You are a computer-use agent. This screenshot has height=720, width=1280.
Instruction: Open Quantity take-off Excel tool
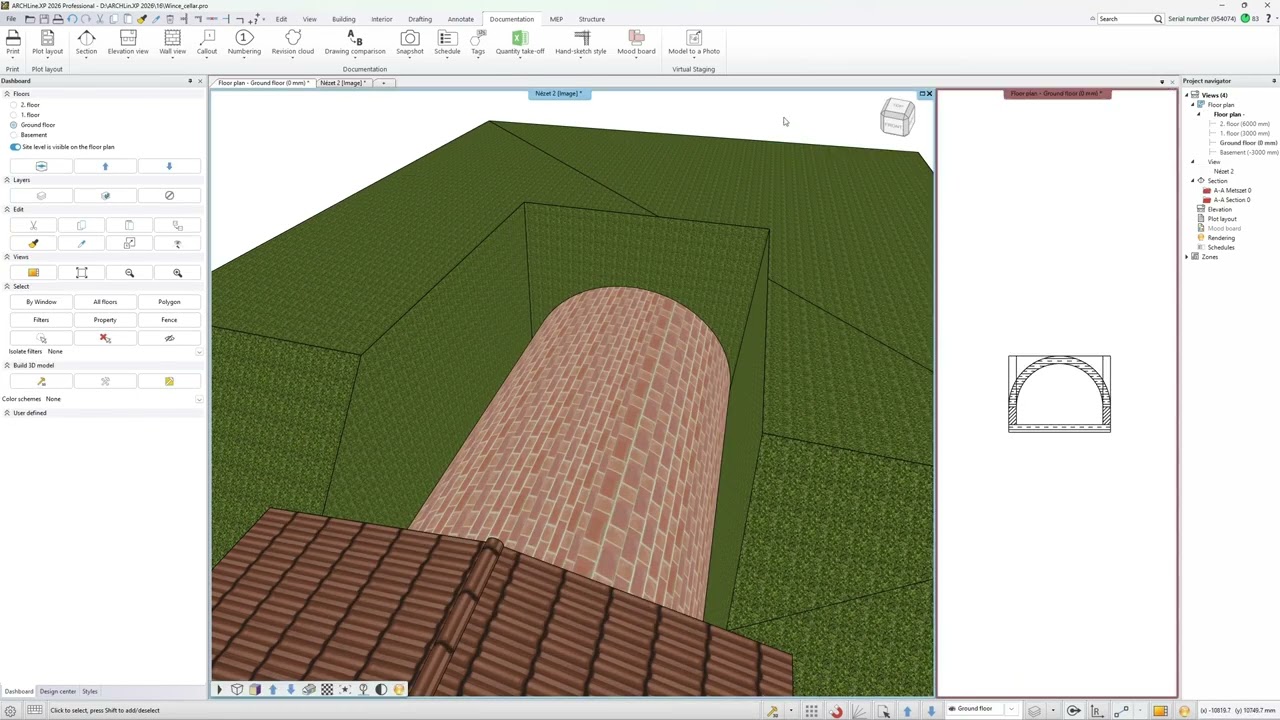click(520, 42)
